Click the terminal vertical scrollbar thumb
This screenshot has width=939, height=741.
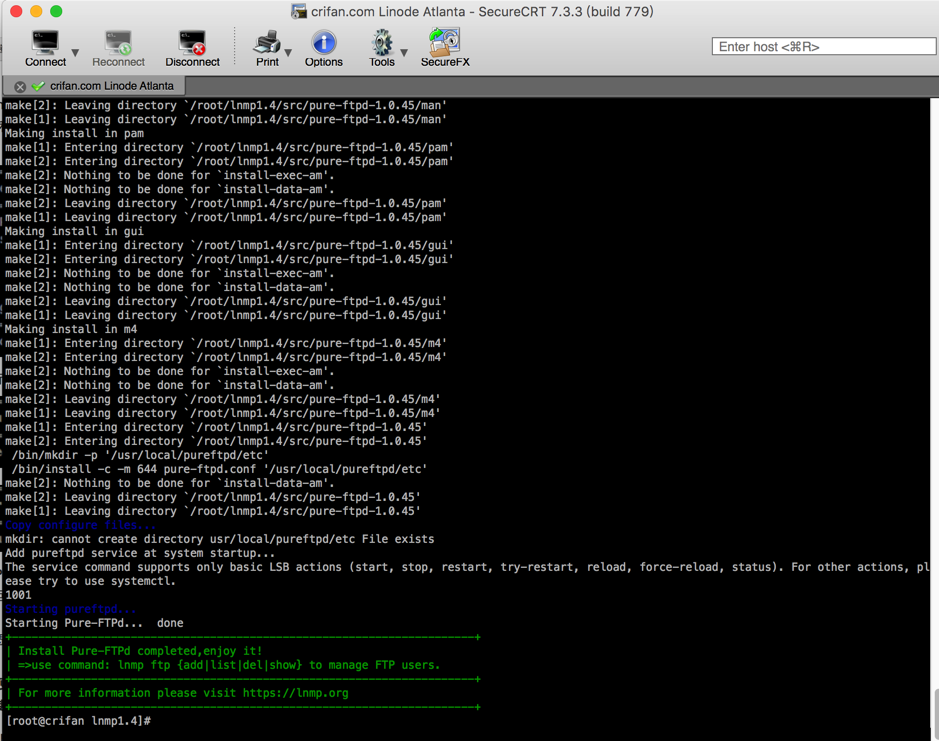[x=935, y=714]
